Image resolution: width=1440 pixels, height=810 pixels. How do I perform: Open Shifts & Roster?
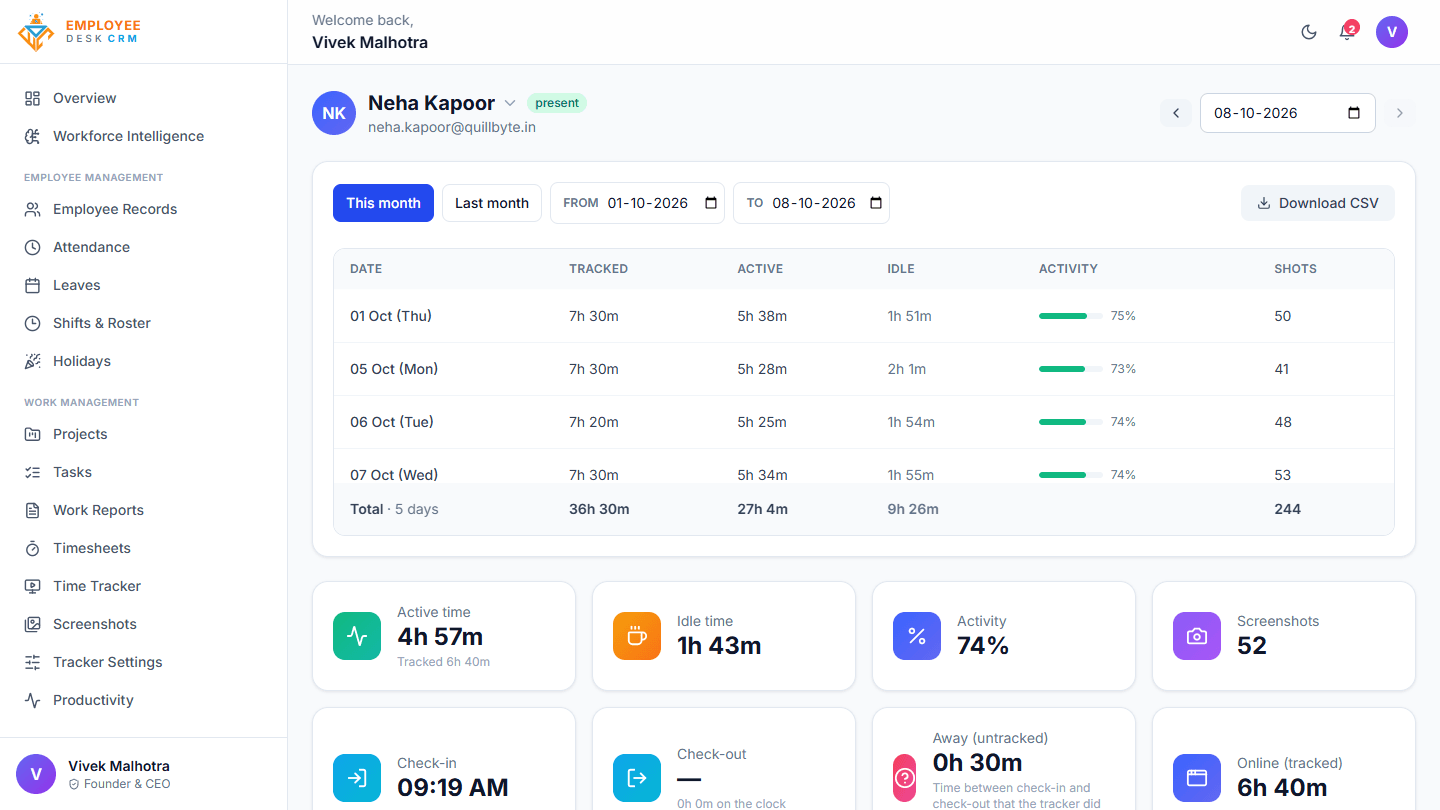pyautogui.click(x=143, y=323)
